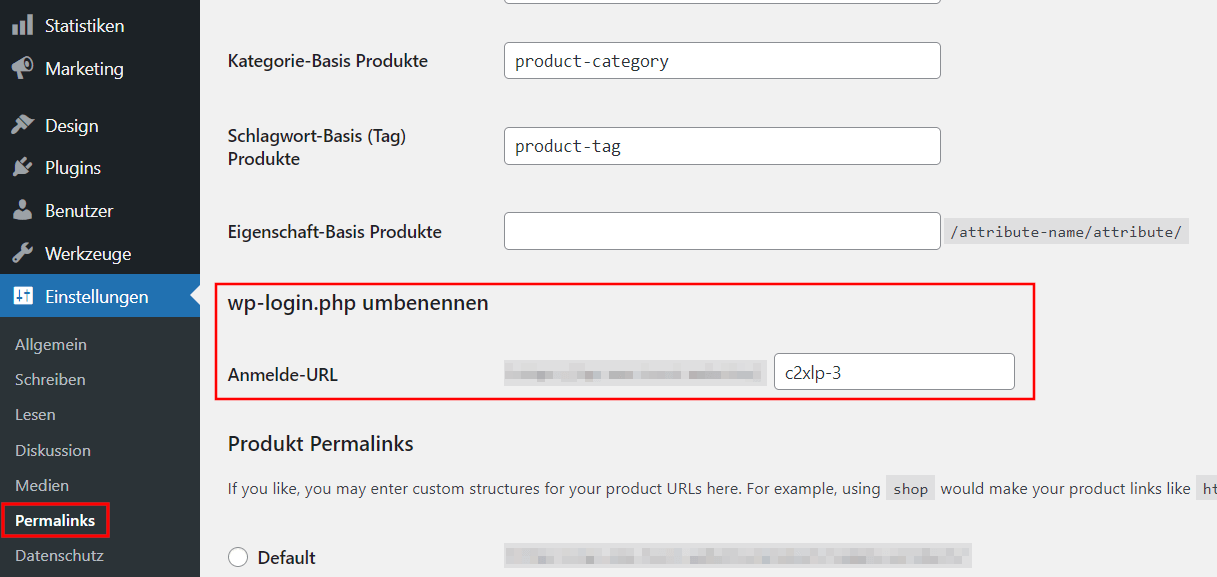Open Diskussion settings page
Viewport: 1217px width, 577px height.
53,450
